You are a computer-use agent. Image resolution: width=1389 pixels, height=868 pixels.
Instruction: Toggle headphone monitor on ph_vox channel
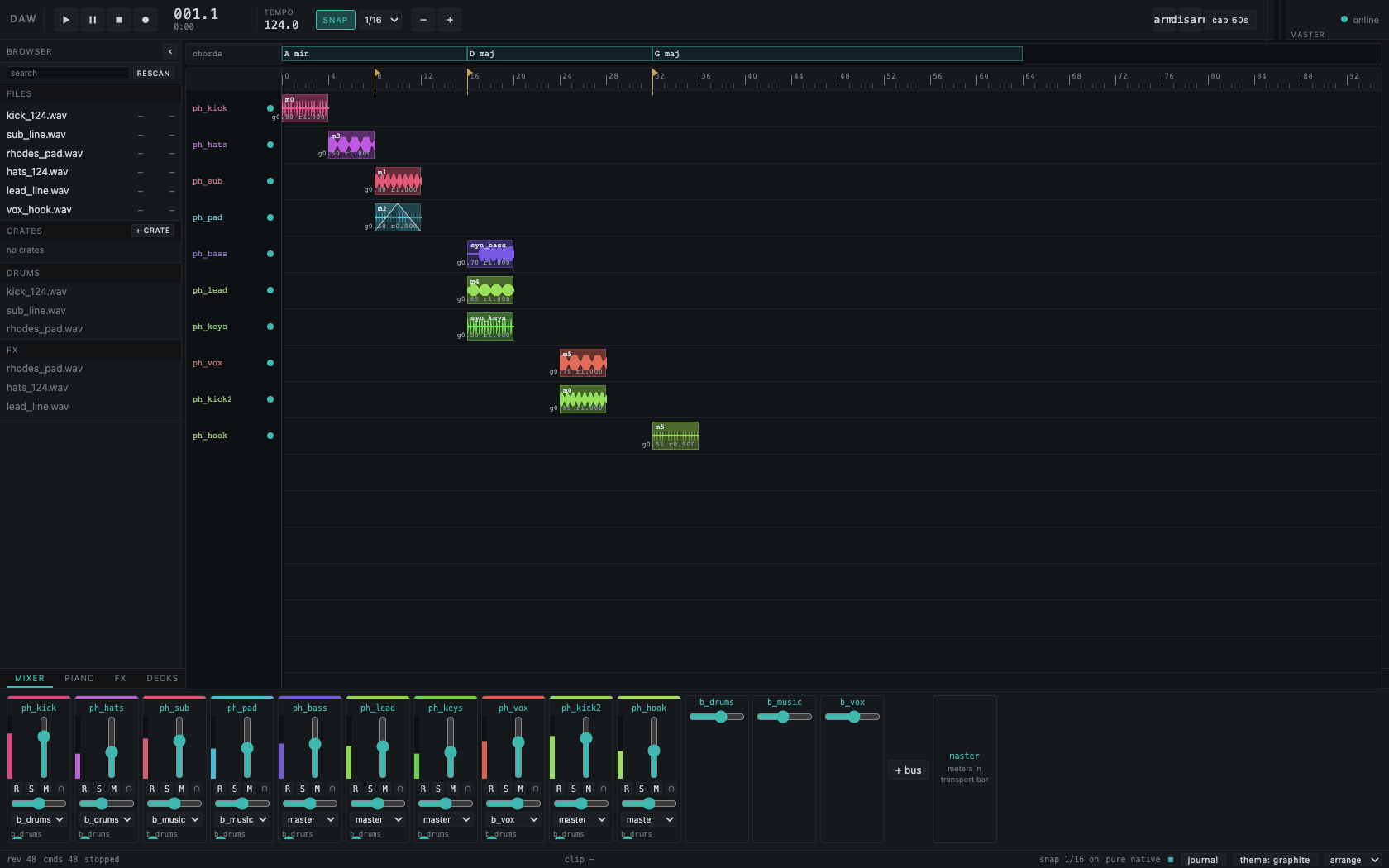coord(536,789)
